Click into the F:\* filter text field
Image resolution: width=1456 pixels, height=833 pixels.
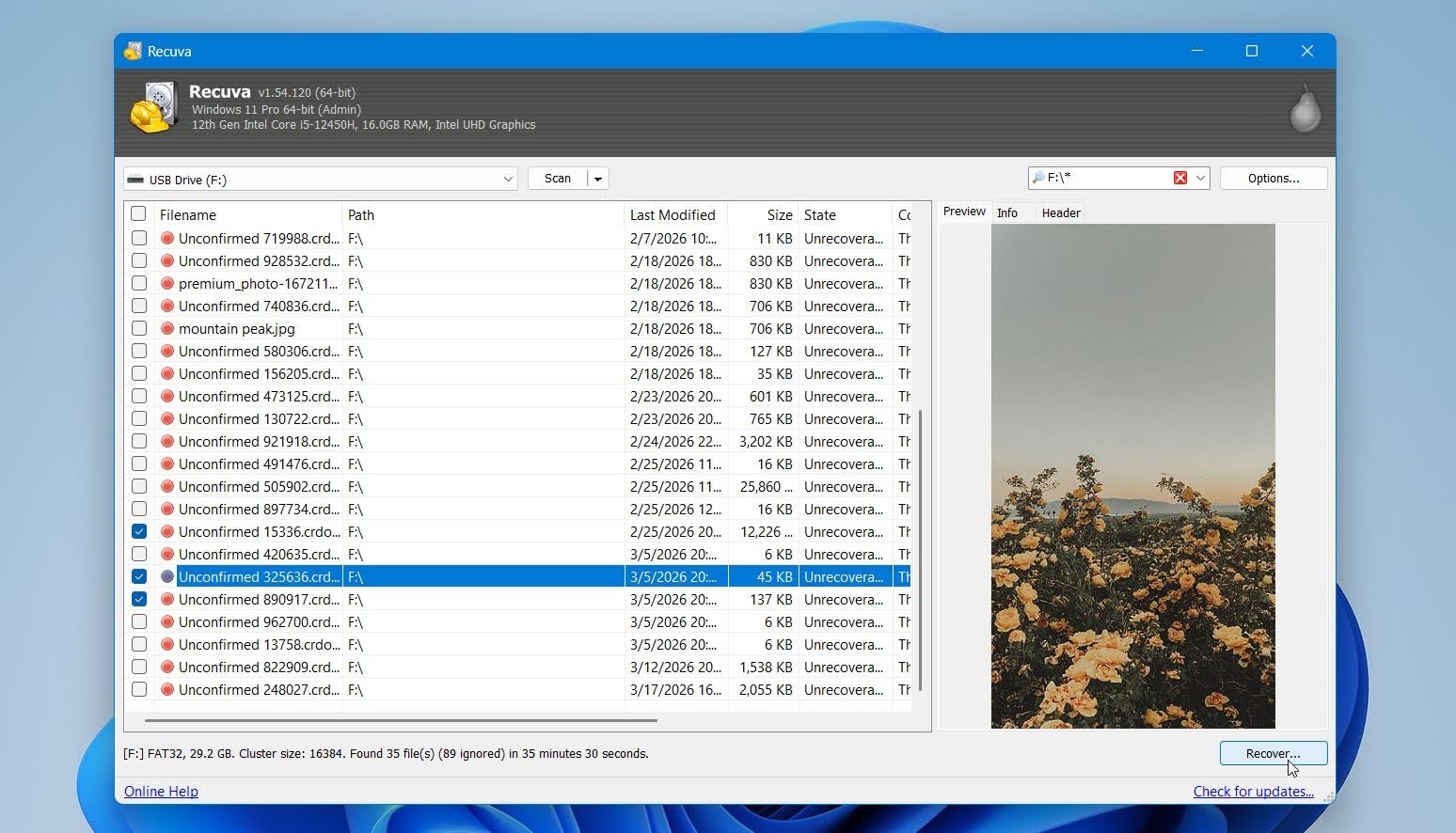point(1108,178)
